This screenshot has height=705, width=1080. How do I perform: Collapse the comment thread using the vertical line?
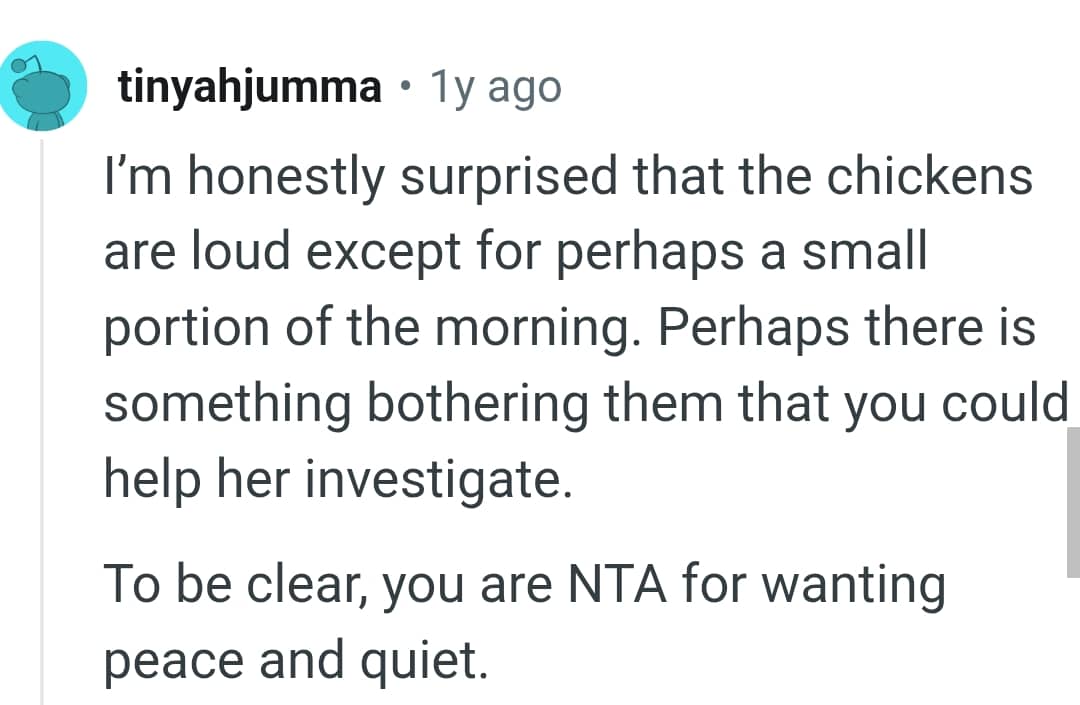pyautogui.click(x=42, y=420)
